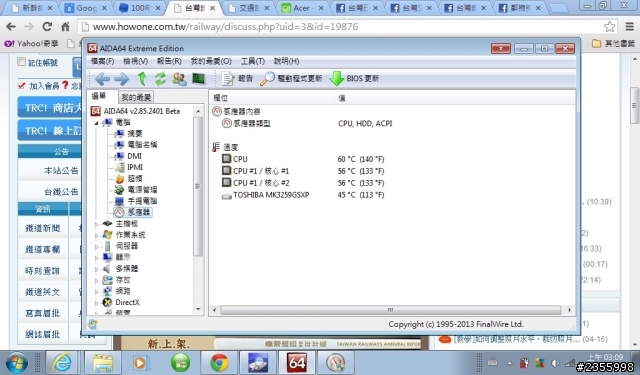The height and width of the screenshot is (375, 640).
Task: Expand the 多媒體 node
Action: (97, 269)
